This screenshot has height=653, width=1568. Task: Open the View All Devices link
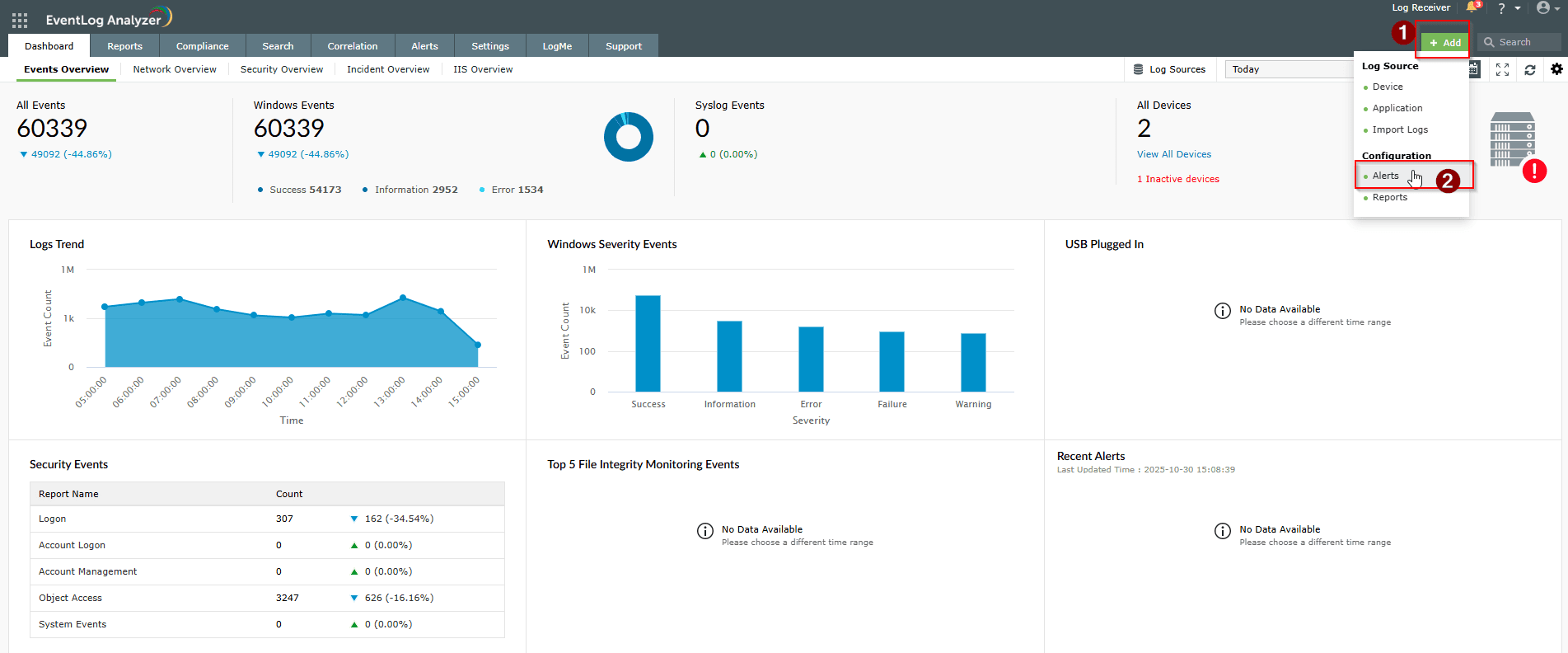point(1173,154)
